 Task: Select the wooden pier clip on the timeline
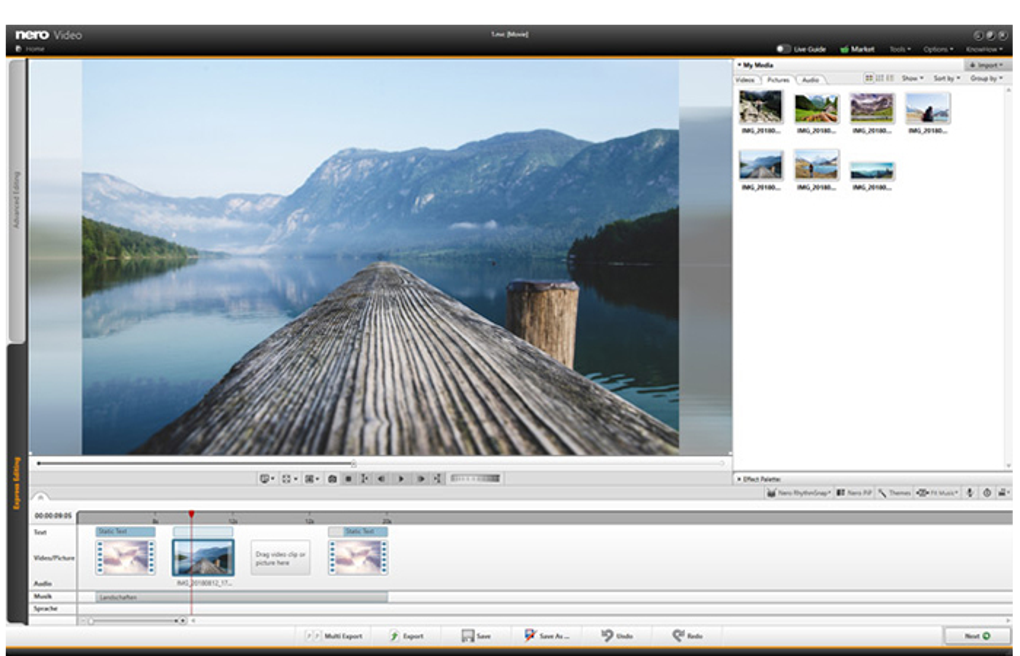203,557
